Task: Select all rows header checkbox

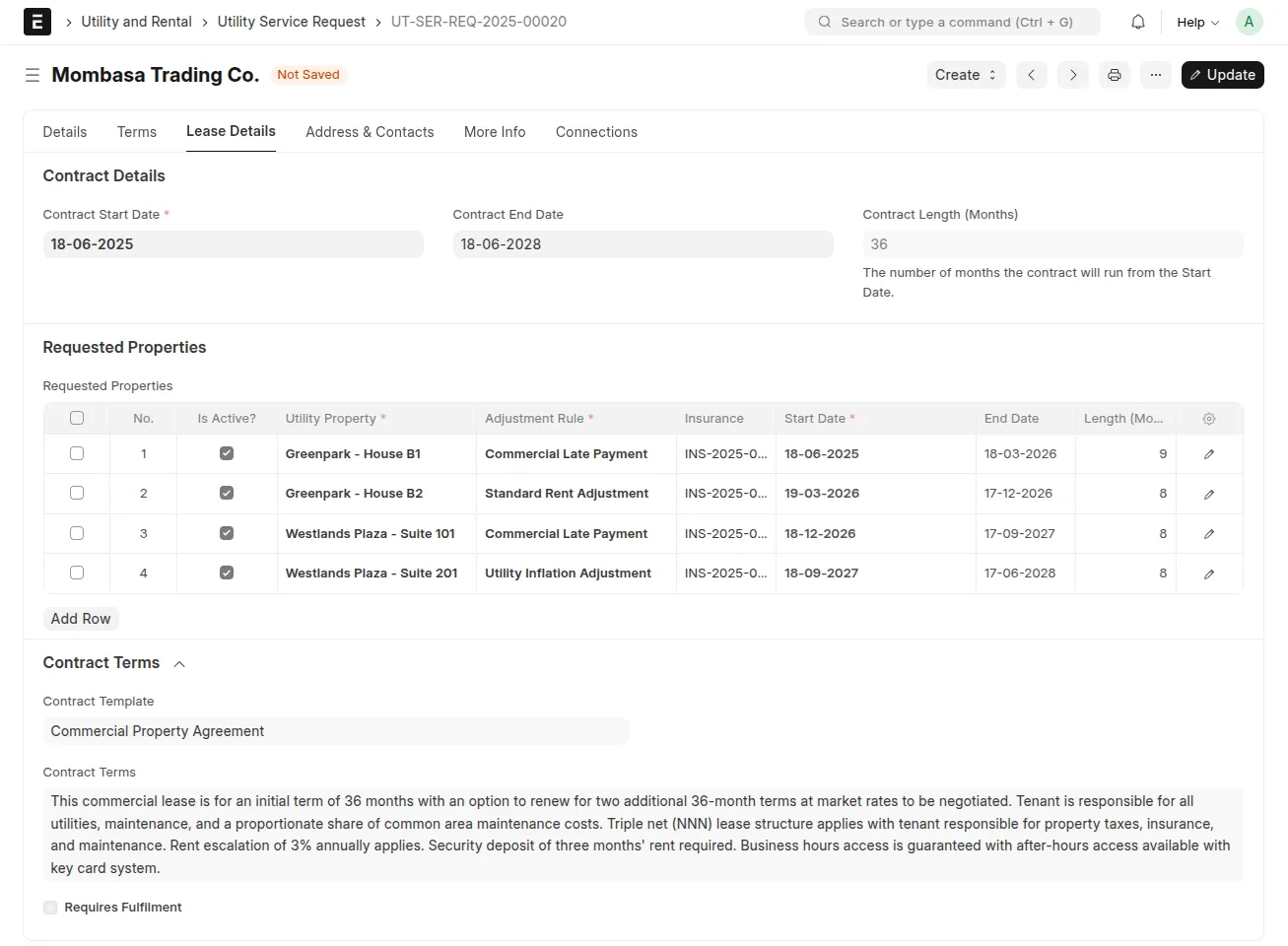Action: (77, 418)
